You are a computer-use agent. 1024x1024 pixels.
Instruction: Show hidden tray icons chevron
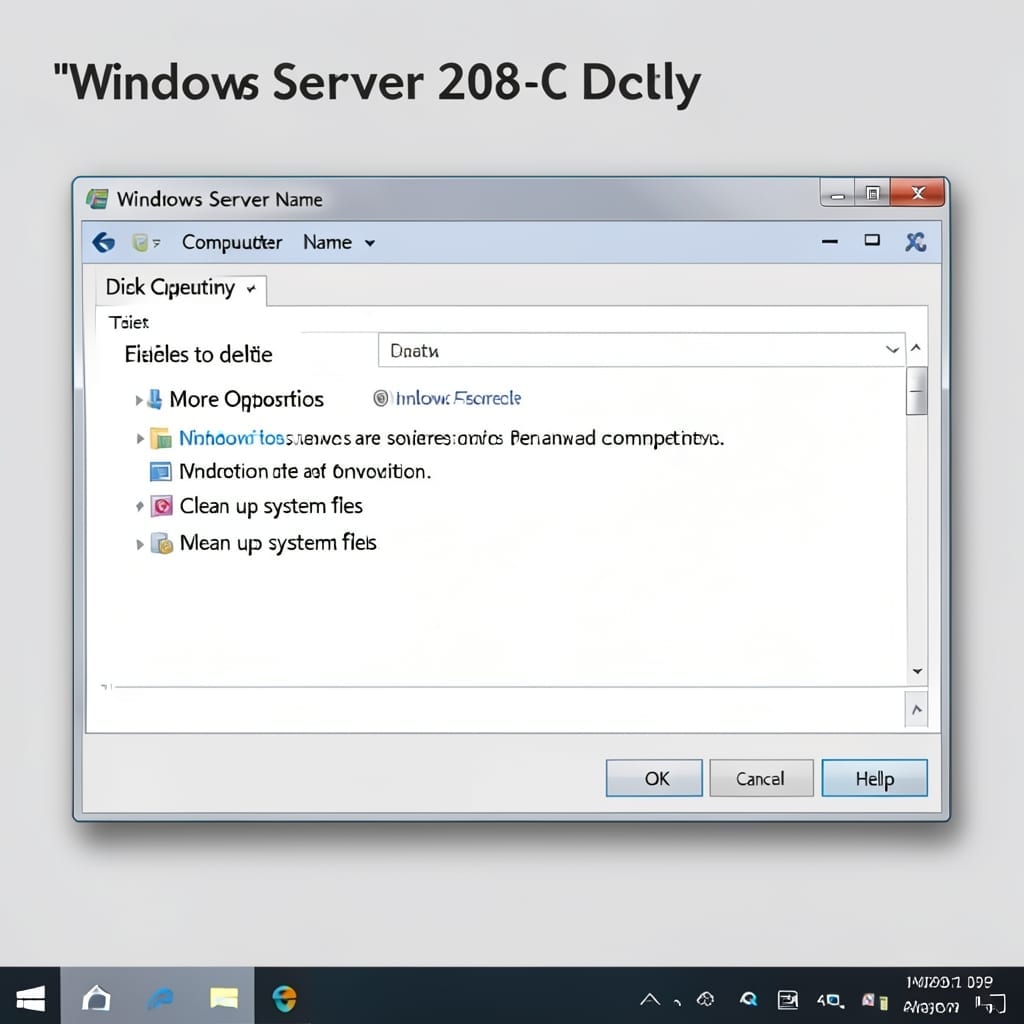pyautogui.click(x=650, y=999)
